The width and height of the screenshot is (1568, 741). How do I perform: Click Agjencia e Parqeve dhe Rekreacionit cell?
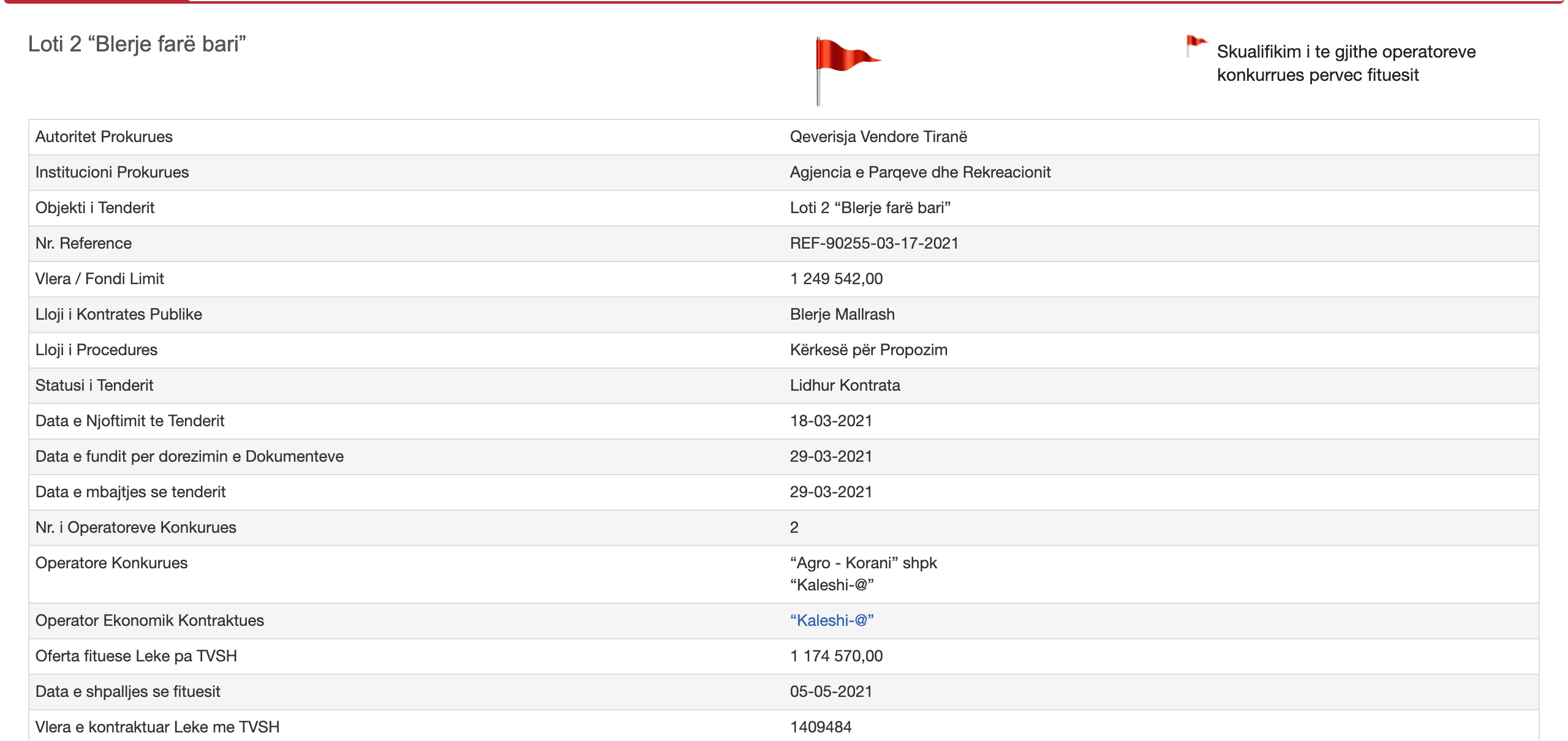coord(919,172)
